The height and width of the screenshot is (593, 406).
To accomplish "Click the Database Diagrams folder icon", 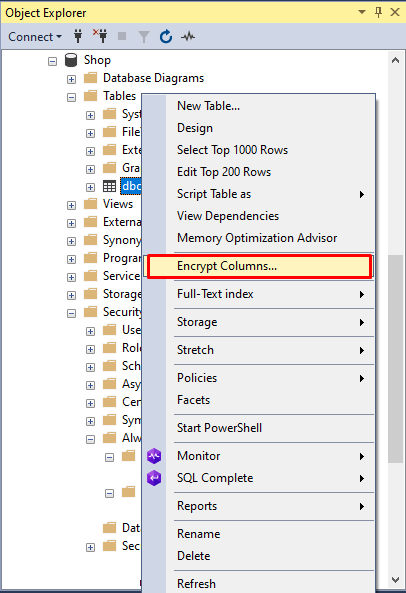I will tap(90, 78).
